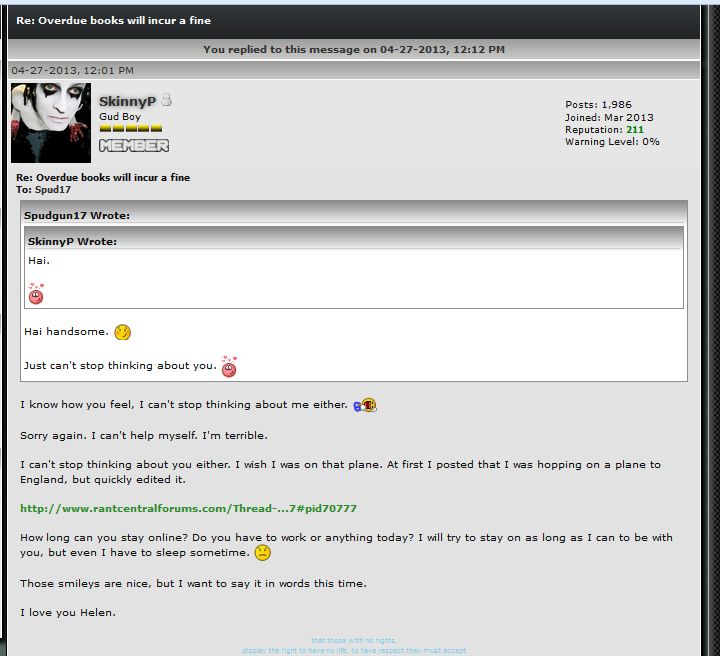
Task: Click the green reputation number 211
Action: click(635, 129)
